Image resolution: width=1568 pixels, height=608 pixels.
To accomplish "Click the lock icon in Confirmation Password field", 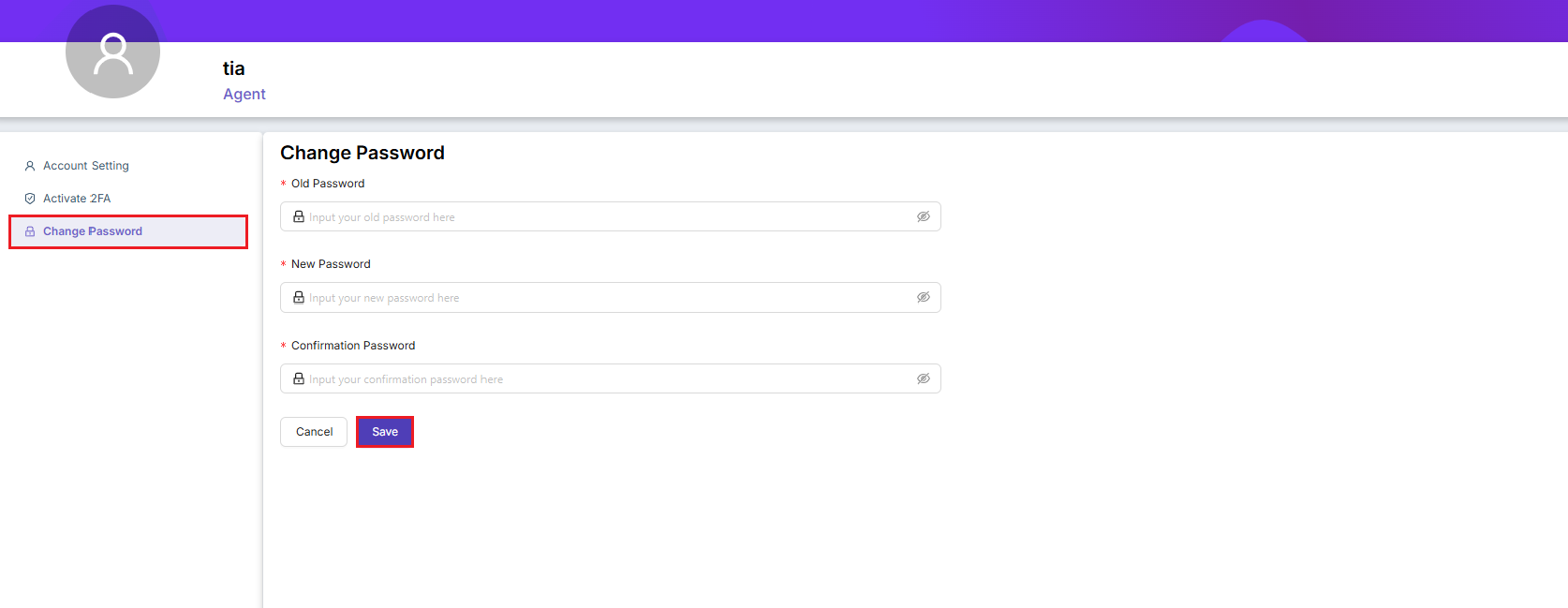I will point(299,378).
